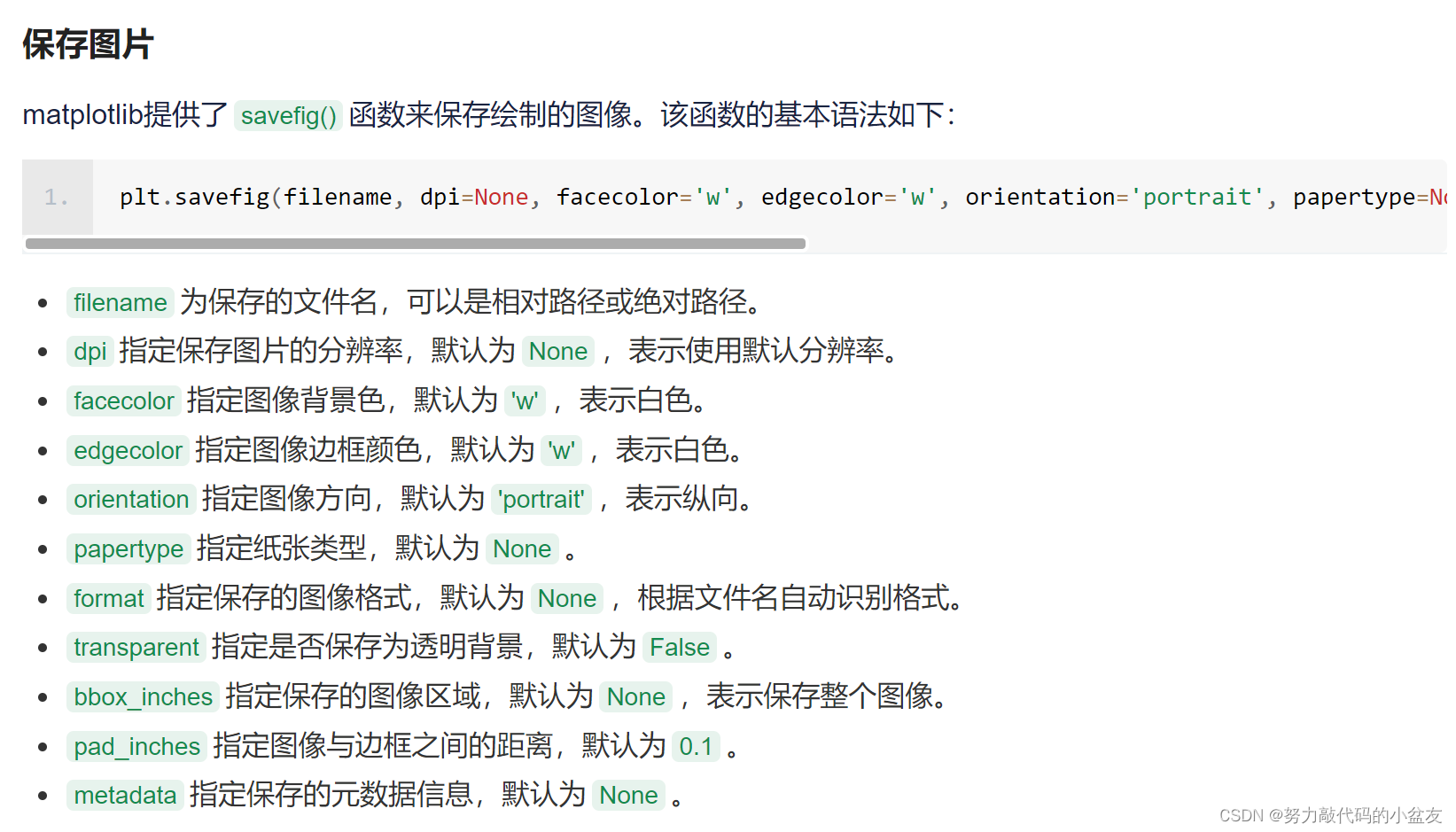The width and height of the screenshot is (1456, 832).
Task: Click line number 1 in code block
Action: tap(57, 197)
